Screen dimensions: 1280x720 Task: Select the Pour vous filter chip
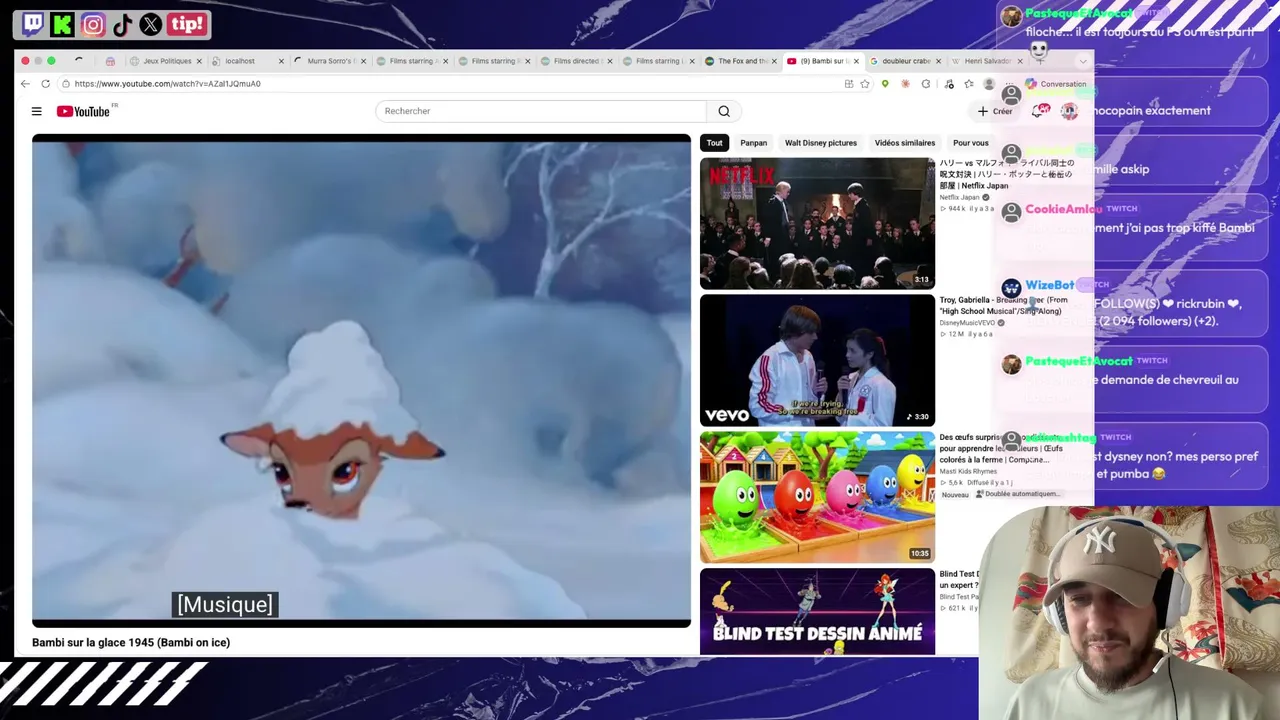tap(971, 143)
